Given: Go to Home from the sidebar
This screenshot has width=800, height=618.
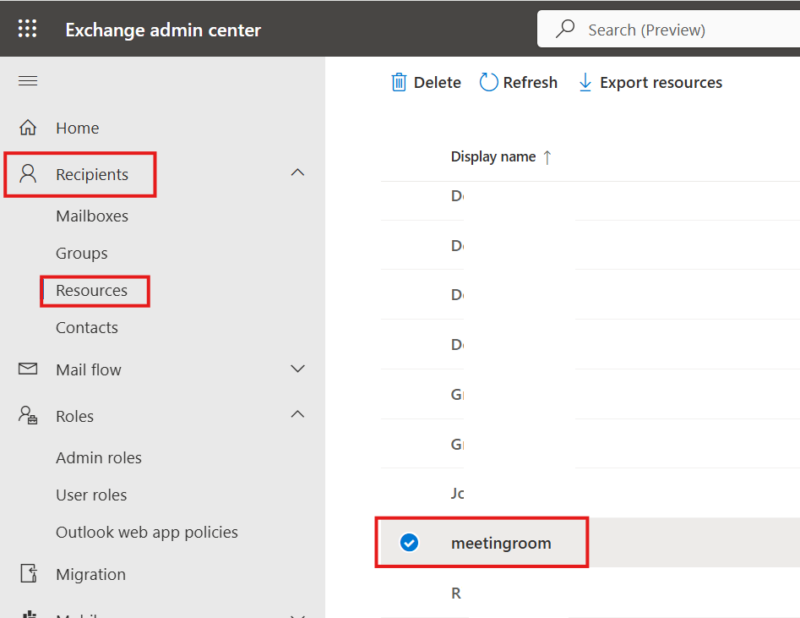Looking at the screenshot, I should click(x=76, y=128).
